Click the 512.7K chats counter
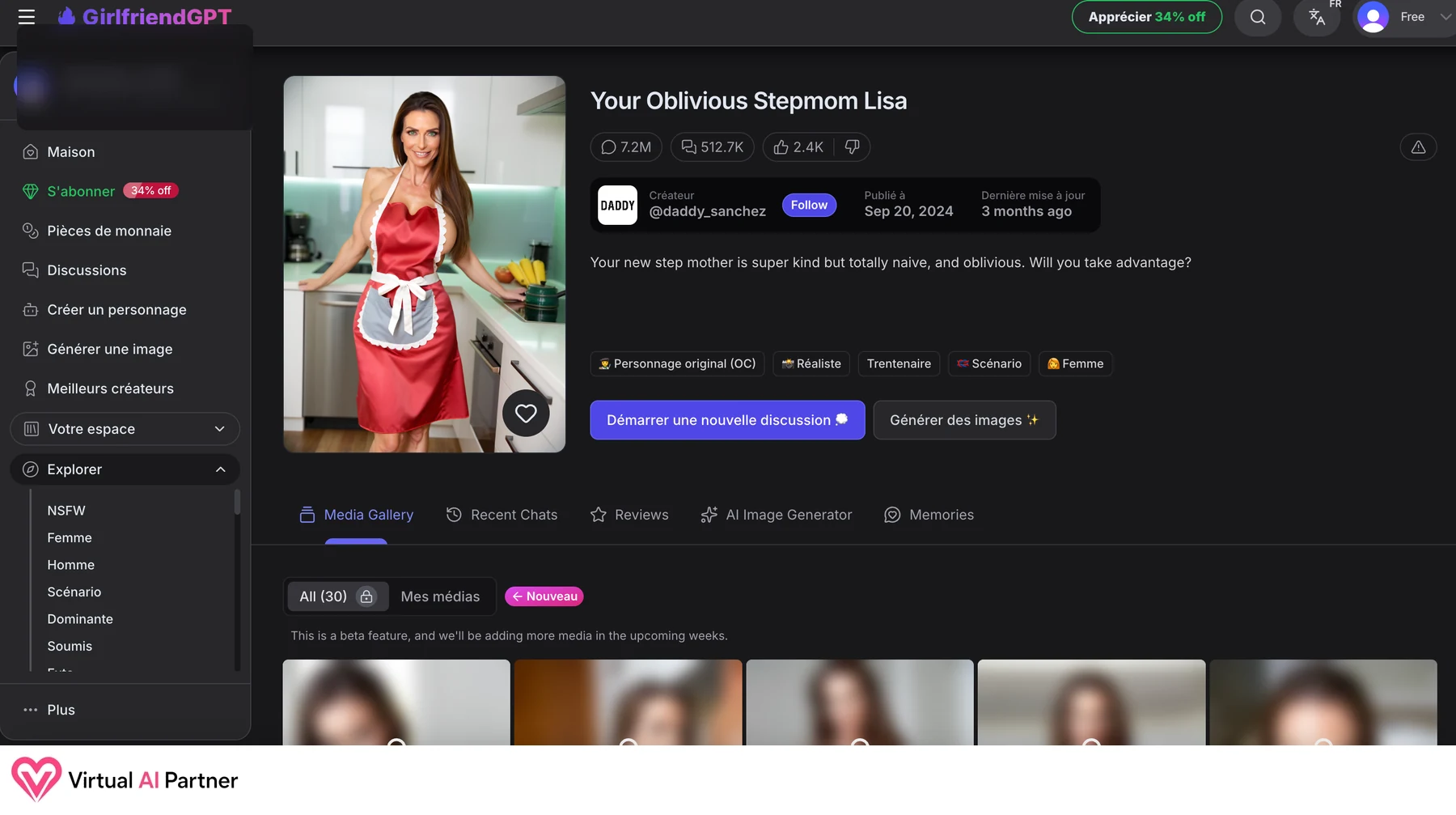The width and height of the screenshot is (1456, 815). click(x=713, y=147)
